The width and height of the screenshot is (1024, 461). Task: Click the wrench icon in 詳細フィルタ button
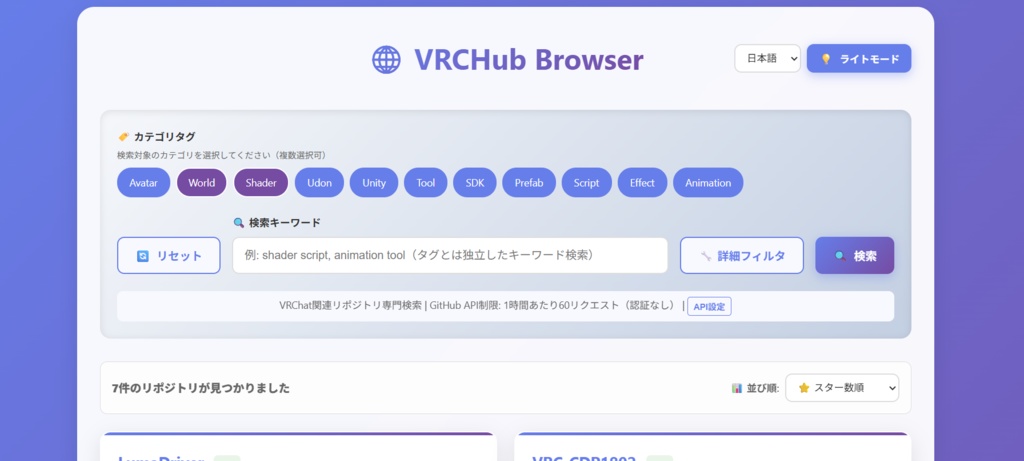coord(705,256)
